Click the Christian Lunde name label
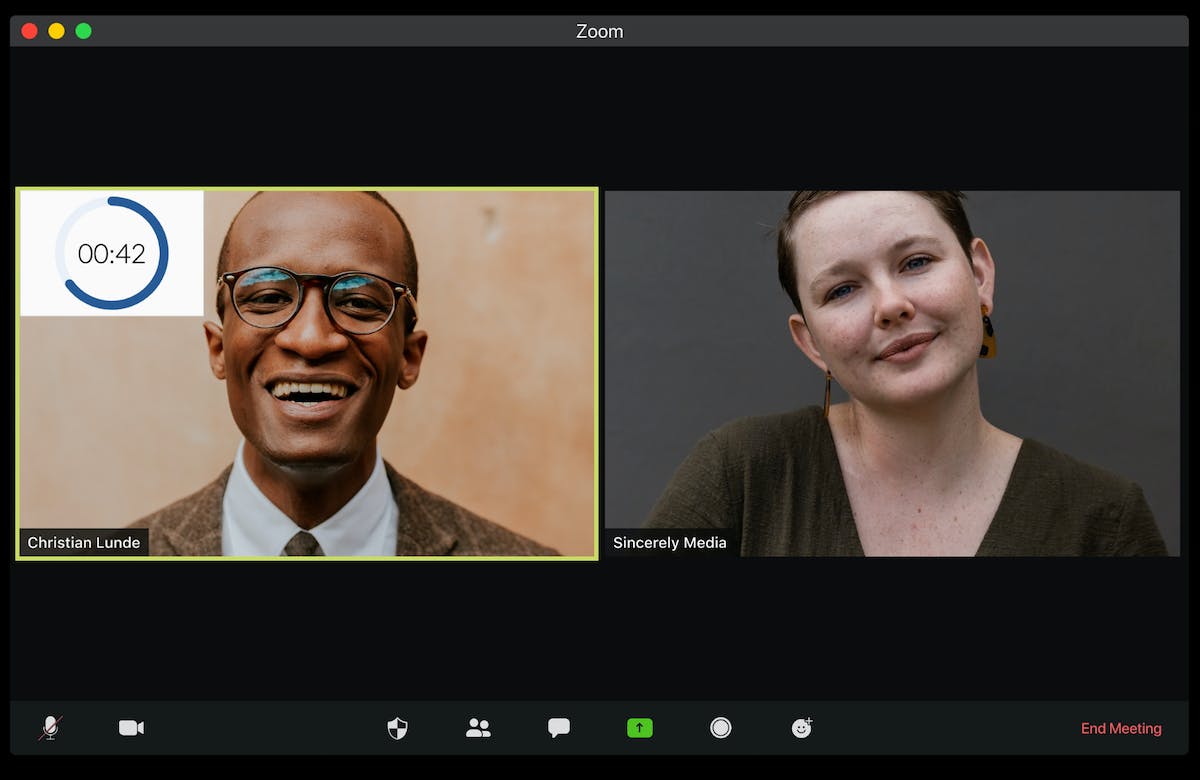This screenshot has width=1200, height=780. point(84,543)
